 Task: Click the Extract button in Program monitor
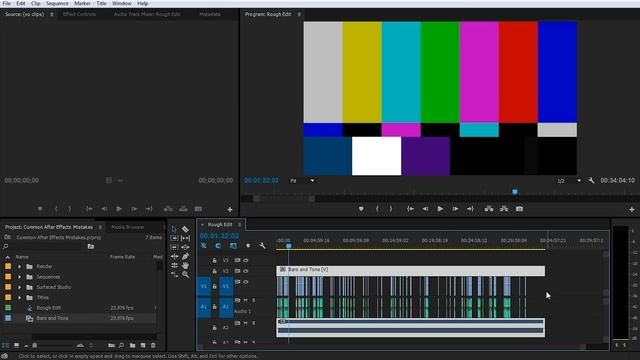click(504, 209)
